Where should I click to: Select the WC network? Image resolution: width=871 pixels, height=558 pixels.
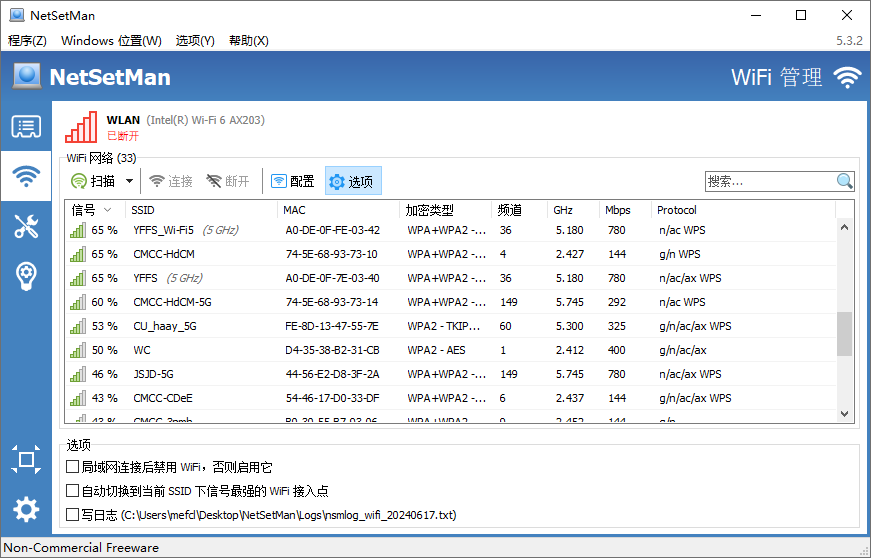click(450, 350)
